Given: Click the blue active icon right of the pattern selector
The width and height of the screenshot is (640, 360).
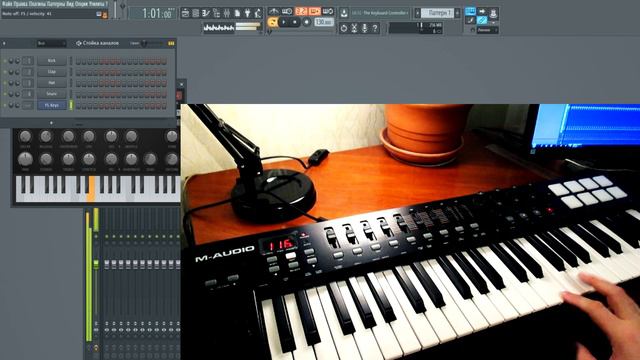Looking at the screenshot, I should pos(470,11).
